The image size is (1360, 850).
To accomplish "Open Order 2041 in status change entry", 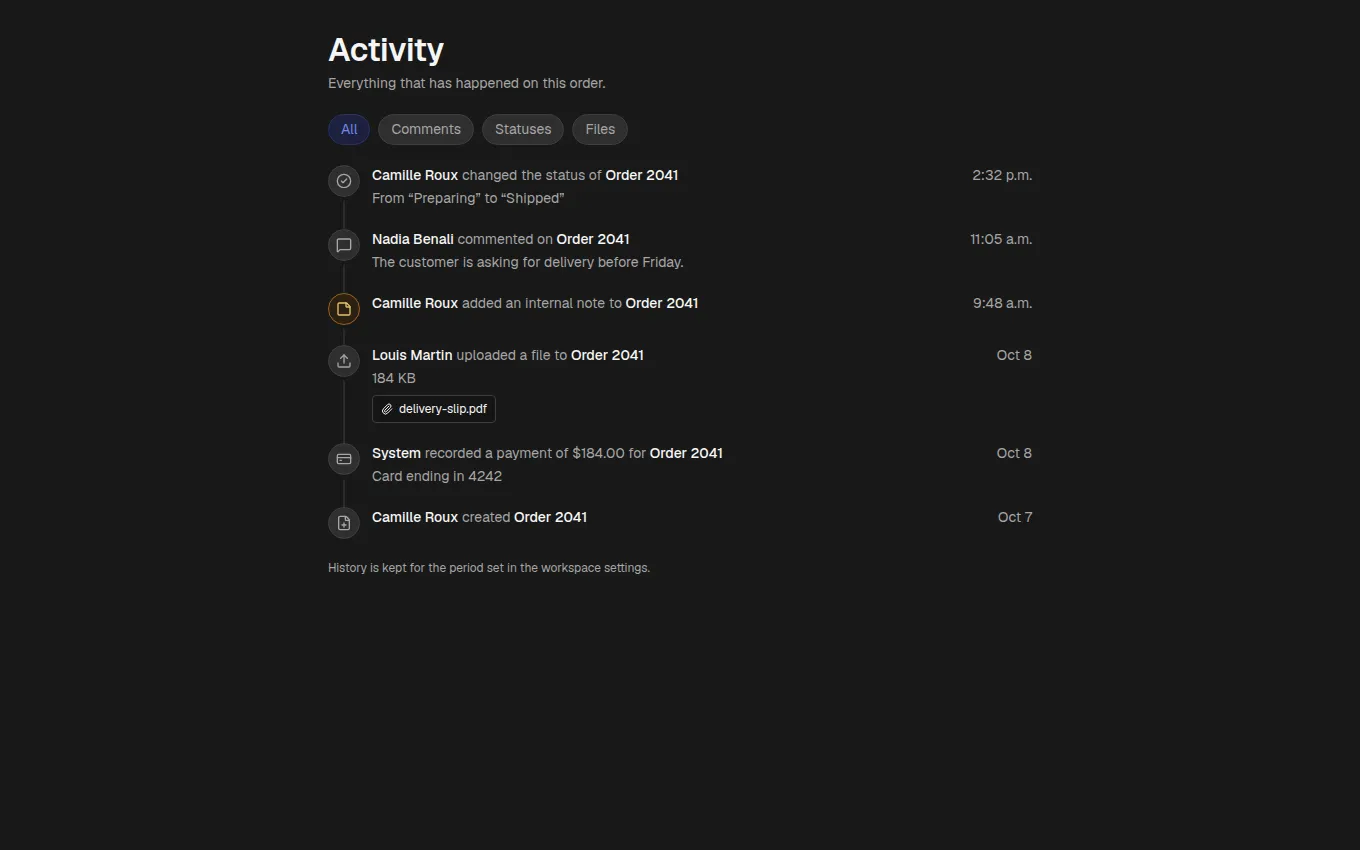I will pos(642,175).
